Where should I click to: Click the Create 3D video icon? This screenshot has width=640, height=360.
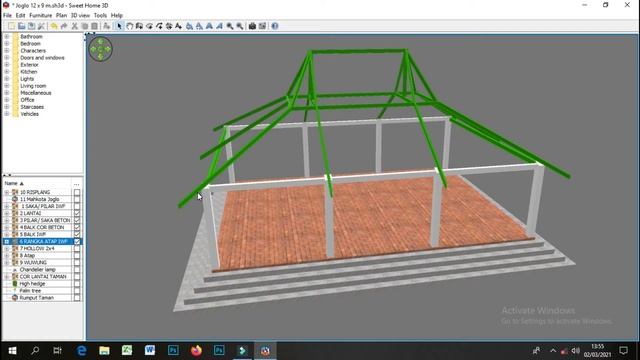(262, 26)
